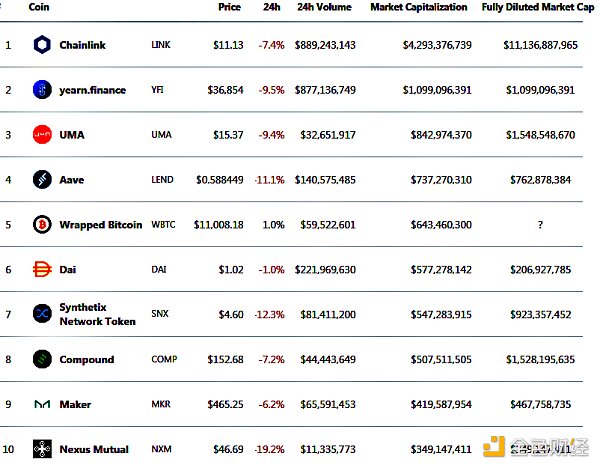This screenshot has width=600, height=468.
Task: Open the Wrapped Bitcoin name link
Action: (101, 225)
